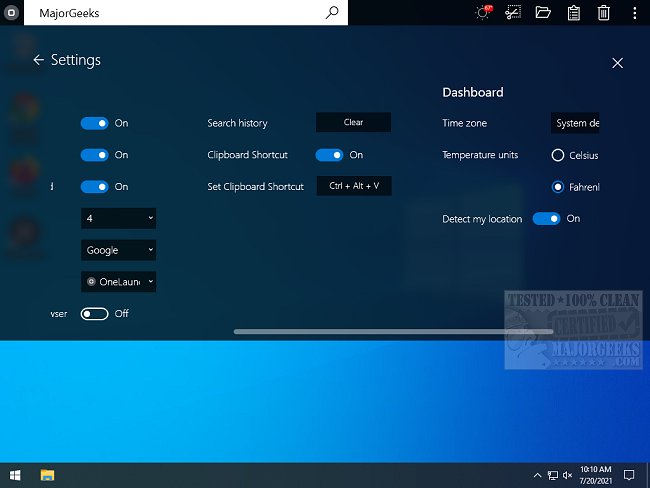Click the Ctrl + Alt + V shortcut button
Image resolution: width=650 pixels, height=488 pixels.
tap(354, 186)
